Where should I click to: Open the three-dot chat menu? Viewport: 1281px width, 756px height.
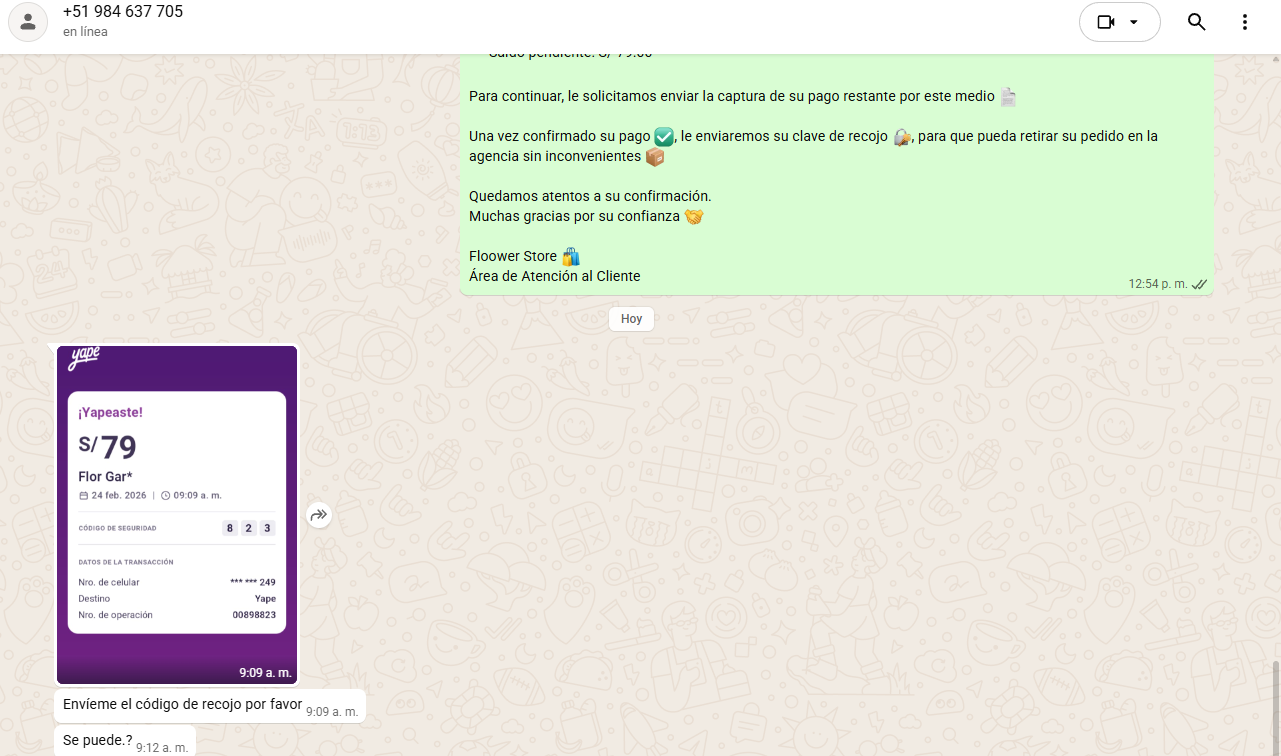[1245, 22]
